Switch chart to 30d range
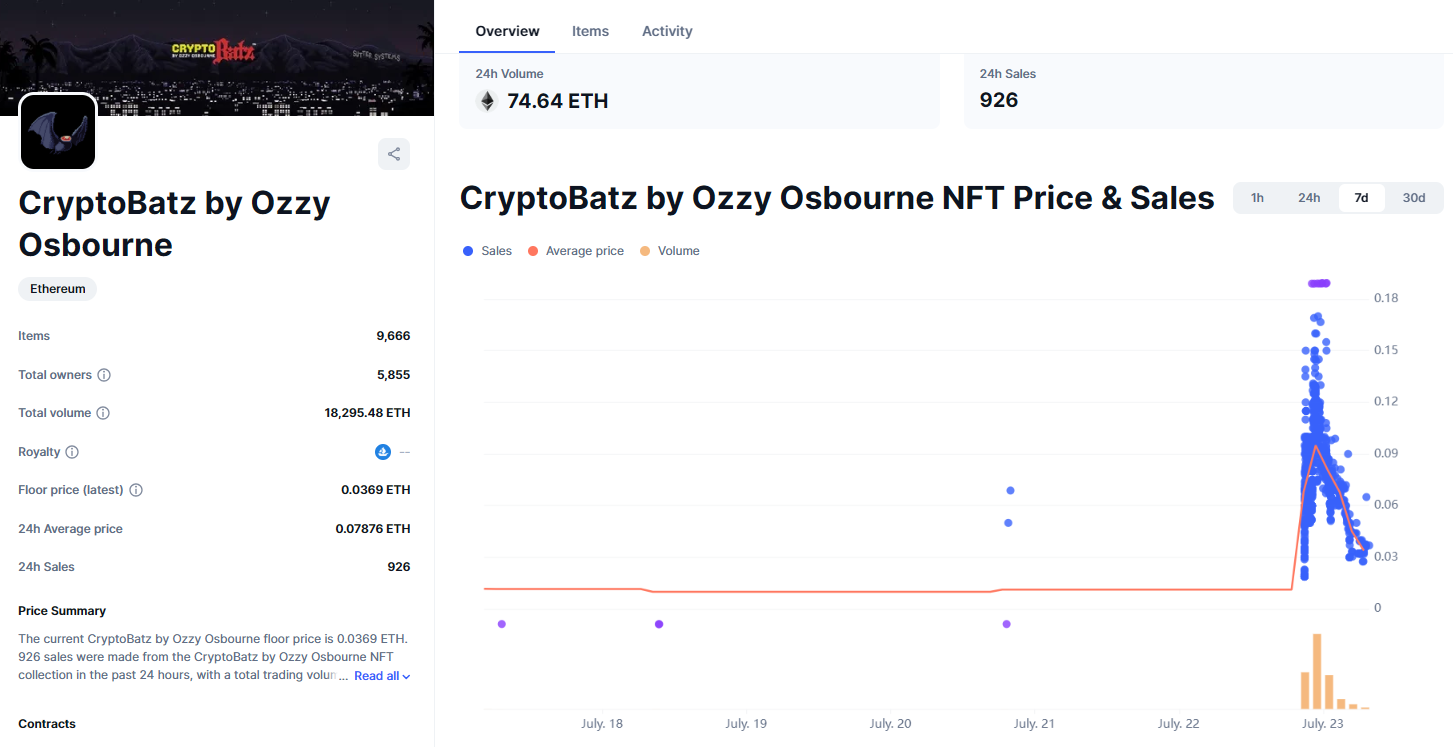 coord(1413,198)
